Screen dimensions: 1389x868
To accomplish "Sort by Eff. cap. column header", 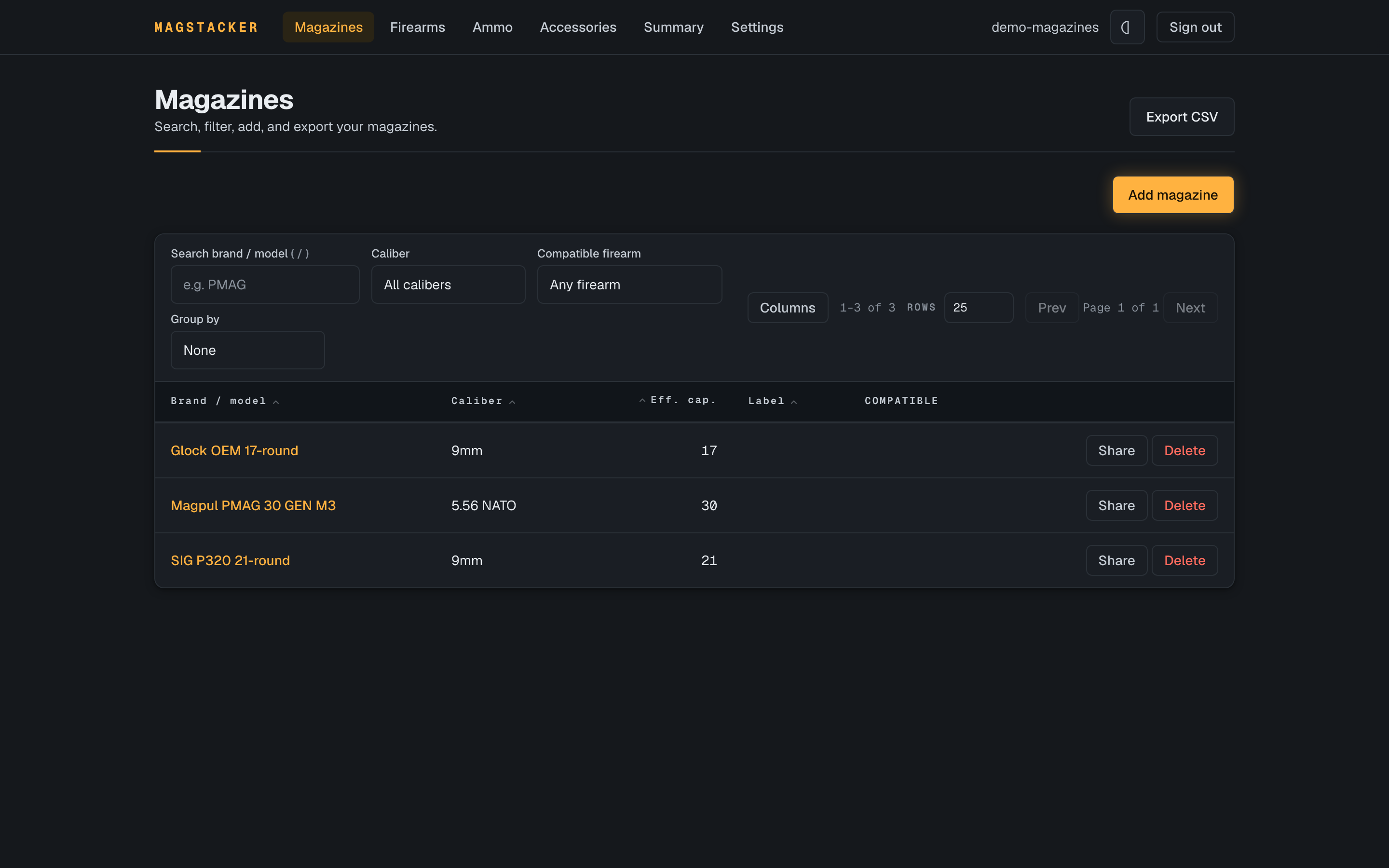I will click(677, 400).
